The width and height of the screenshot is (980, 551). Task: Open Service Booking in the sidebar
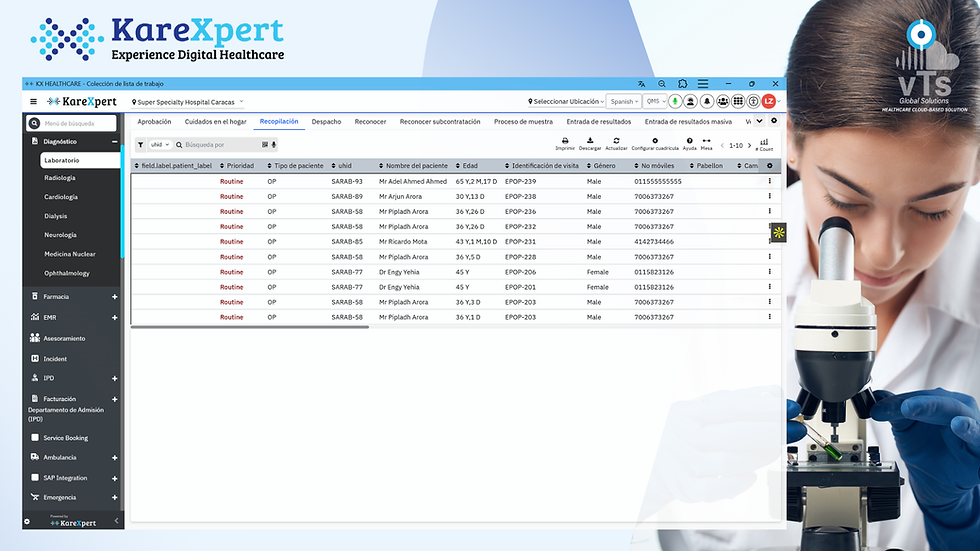pos(65,438)
